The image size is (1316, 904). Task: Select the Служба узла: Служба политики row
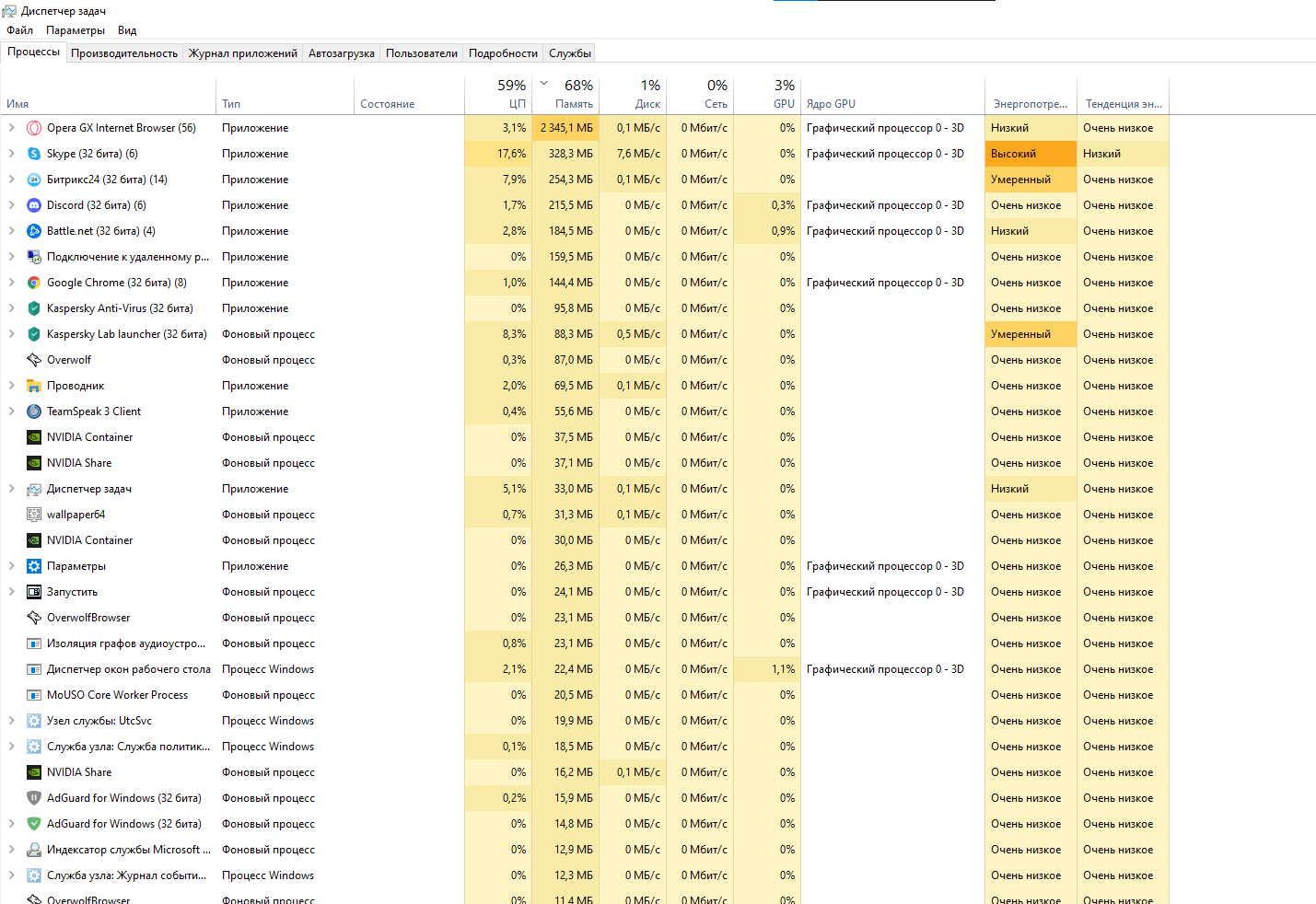pos(585,747)
